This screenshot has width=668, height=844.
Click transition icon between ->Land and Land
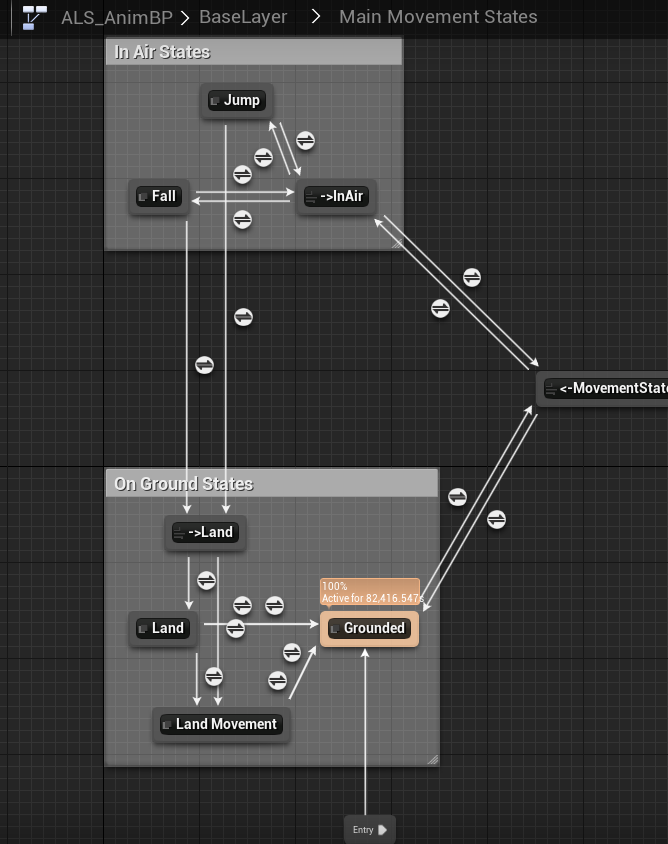tap(206, 580)
